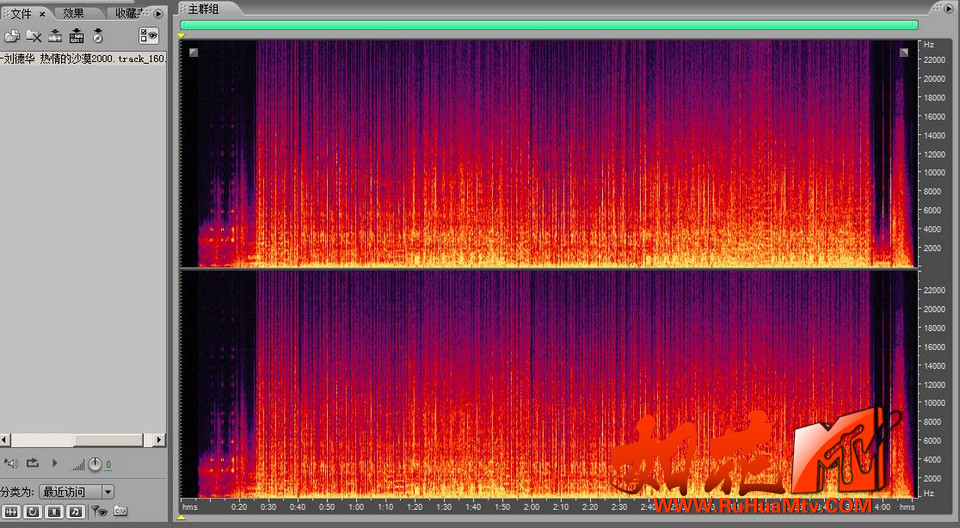Click the filter with eye options icon
The image size is (960, 528).
point(99,510)
